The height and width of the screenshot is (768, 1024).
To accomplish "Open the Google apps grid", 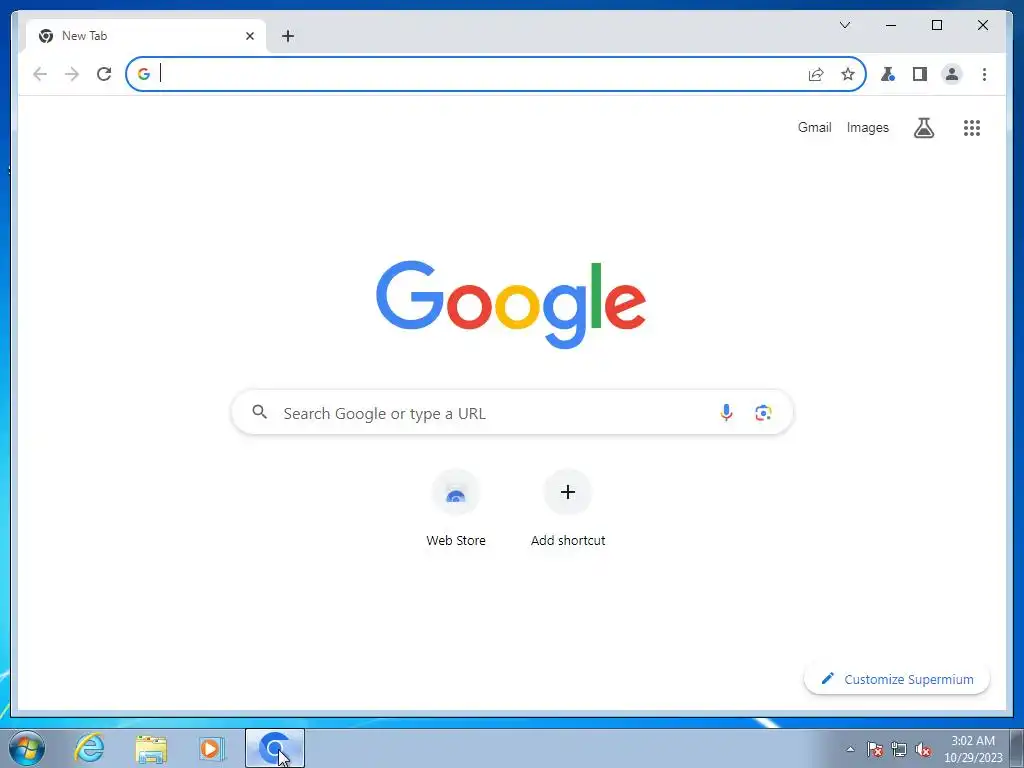I will (x=972, y=128).
